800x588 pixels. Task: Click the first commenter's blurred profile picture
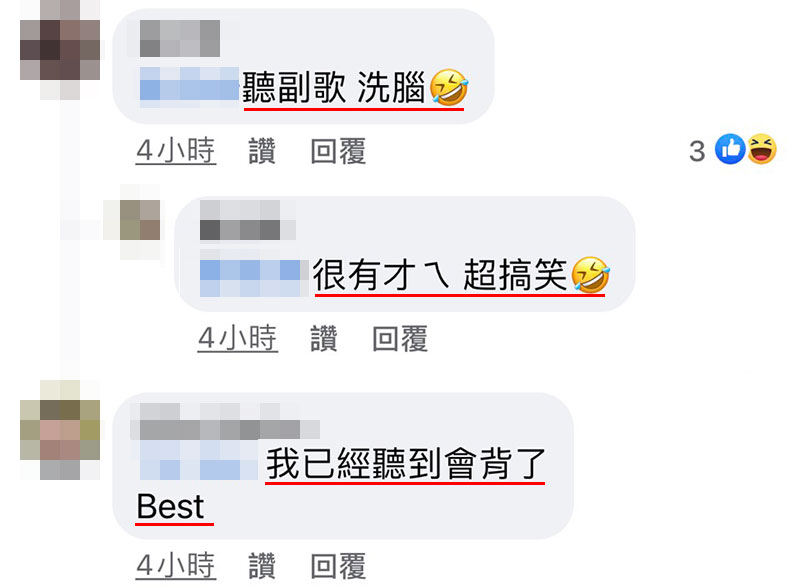pyautogui.click(x=60, y=50)
